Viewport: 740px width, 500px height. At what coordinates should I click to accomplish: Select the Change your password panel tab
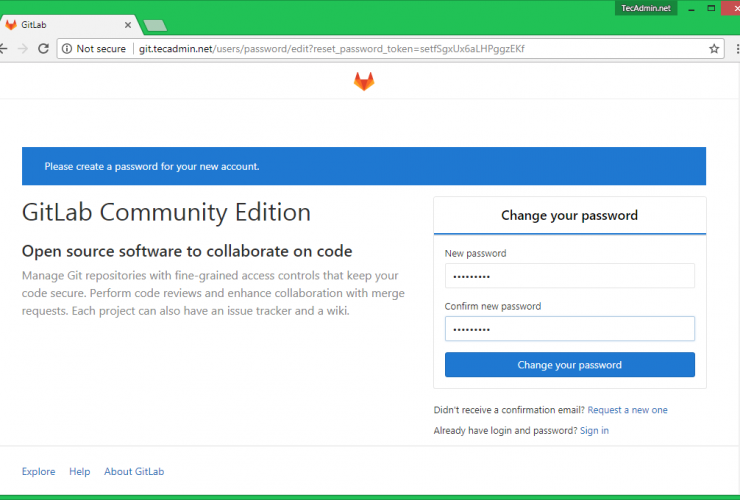(569, 215)
